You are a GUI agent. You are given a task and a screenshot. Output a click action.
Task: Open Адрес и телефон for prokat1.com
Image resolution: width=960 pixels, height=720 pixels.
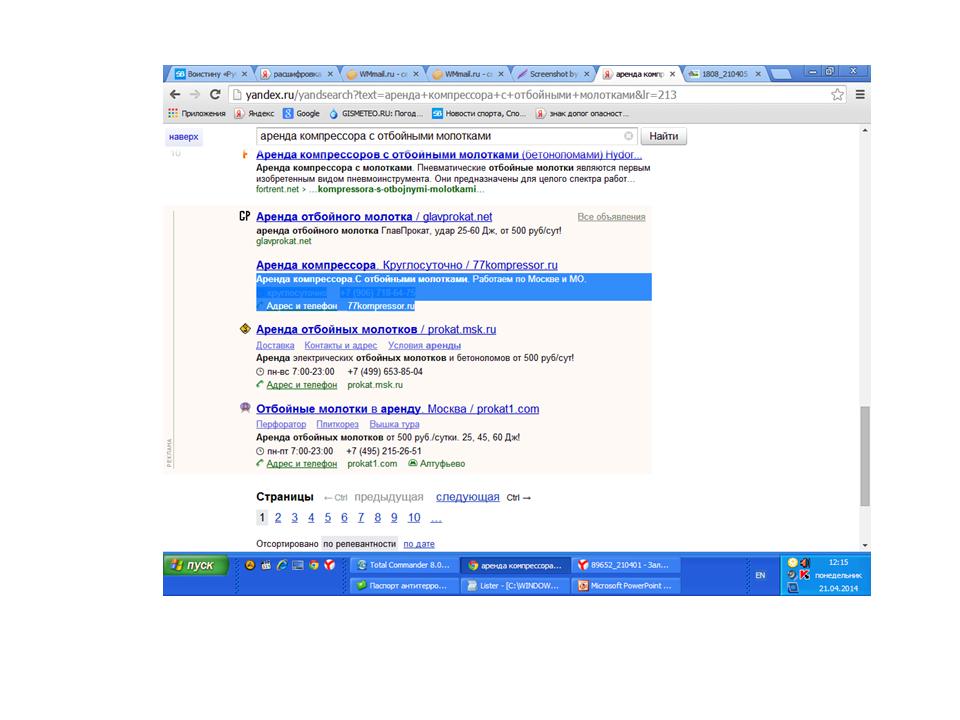click(301, 464)
